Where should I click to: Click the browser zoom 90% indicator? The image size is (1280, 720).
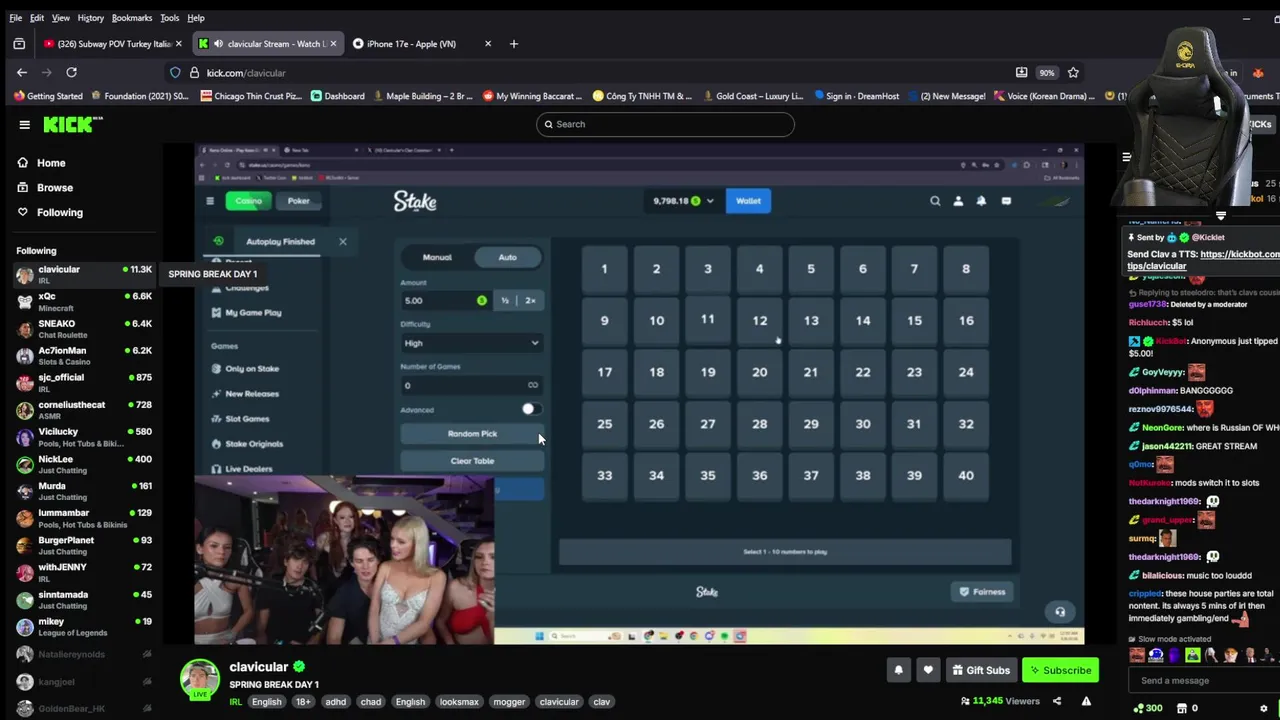tap(1046, 72)
